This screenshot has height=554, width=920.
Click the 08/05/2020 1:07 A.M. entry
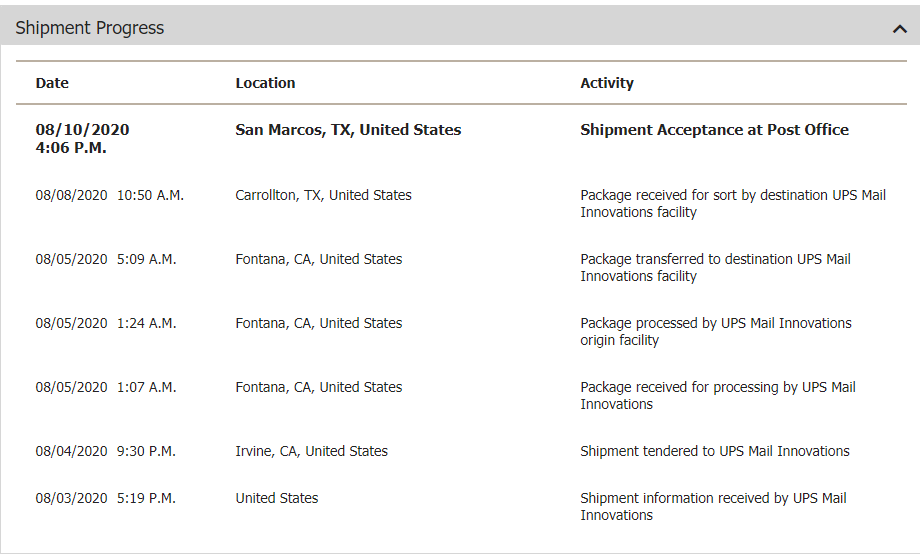pyautogui.click(x=106, y=387)
